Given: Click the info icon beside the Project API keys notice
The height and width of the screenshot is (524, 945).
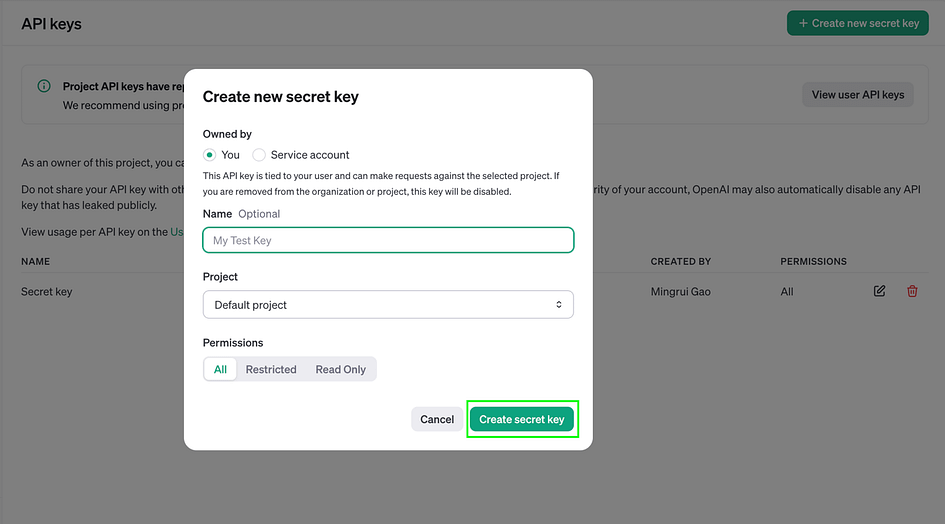Looking at the screenshot, I should click(44, 86).
